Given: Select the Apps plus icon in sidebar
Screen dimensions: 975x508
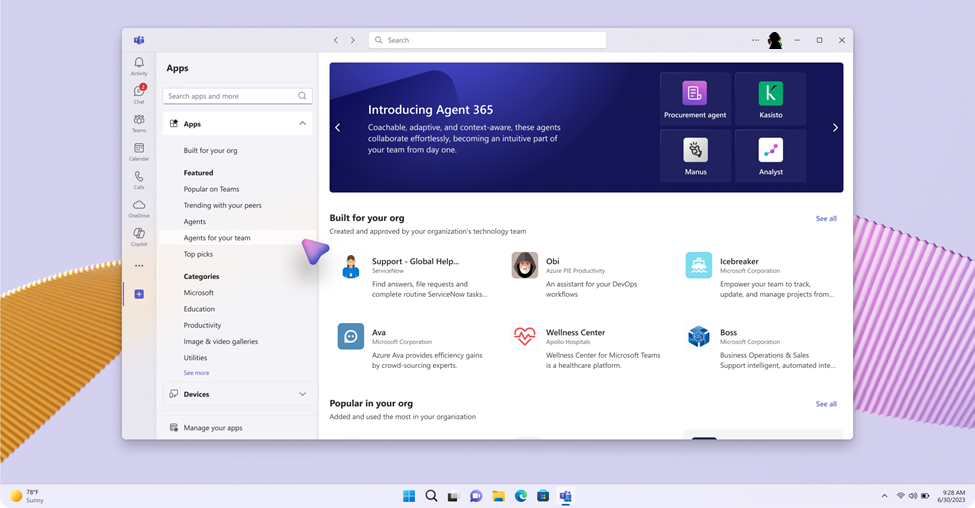Looking at the screenshot, I should point(139,294).
